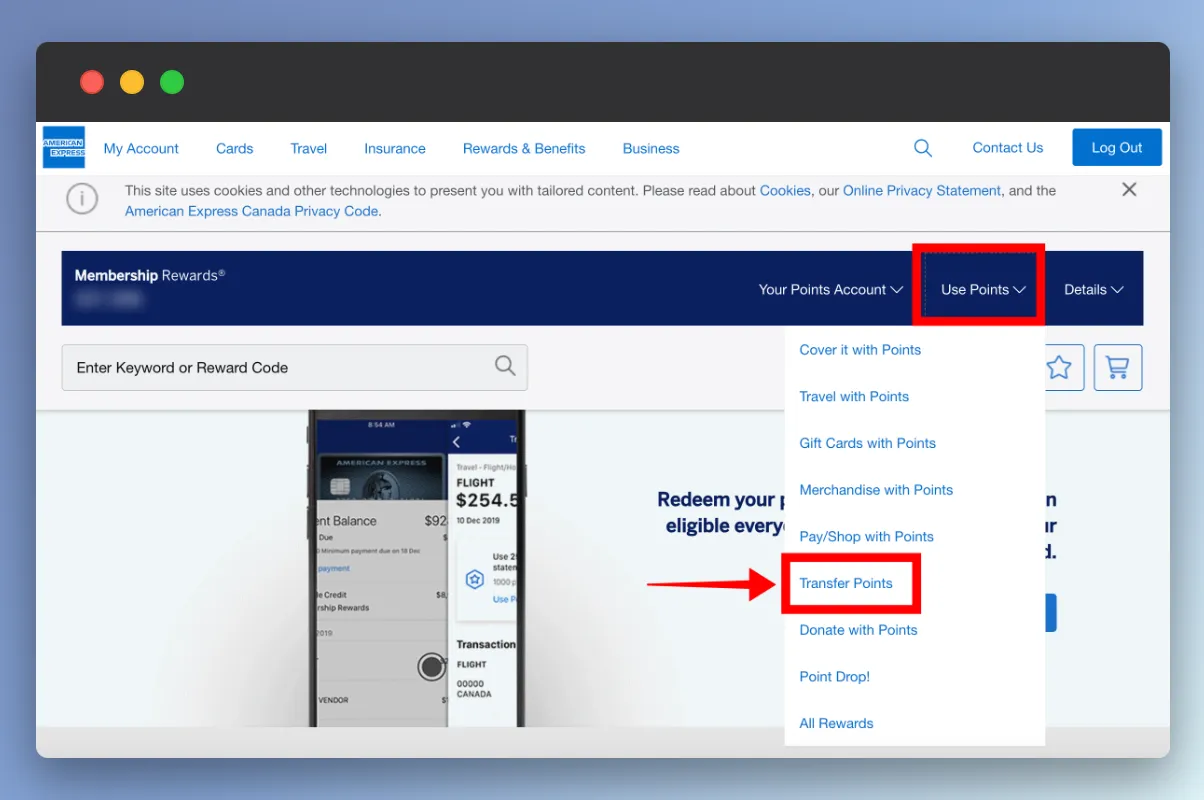This screenshot has height=800, width=1204.
Task: Collapse the Use Points dropdown
Action: coord(983,289)
